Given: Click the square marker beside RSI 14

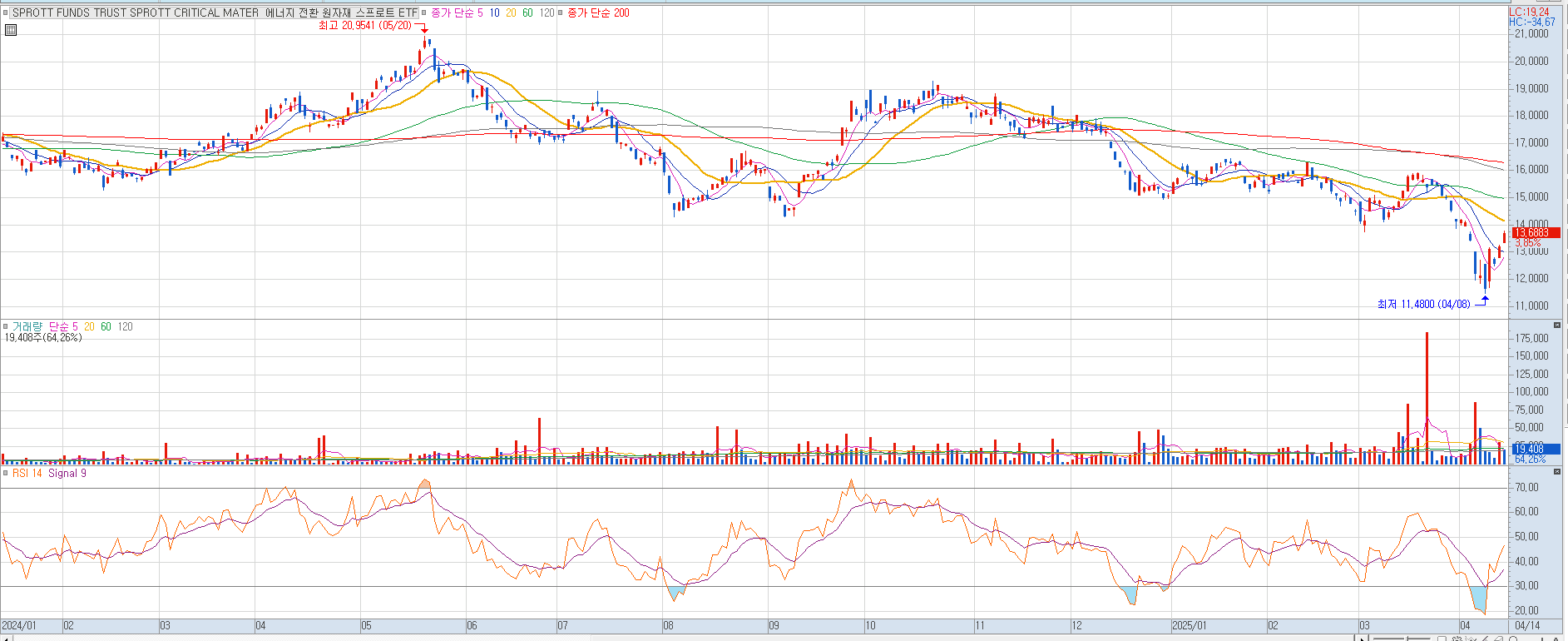Looking at the screenshot, I should click(x=6, y=473).
